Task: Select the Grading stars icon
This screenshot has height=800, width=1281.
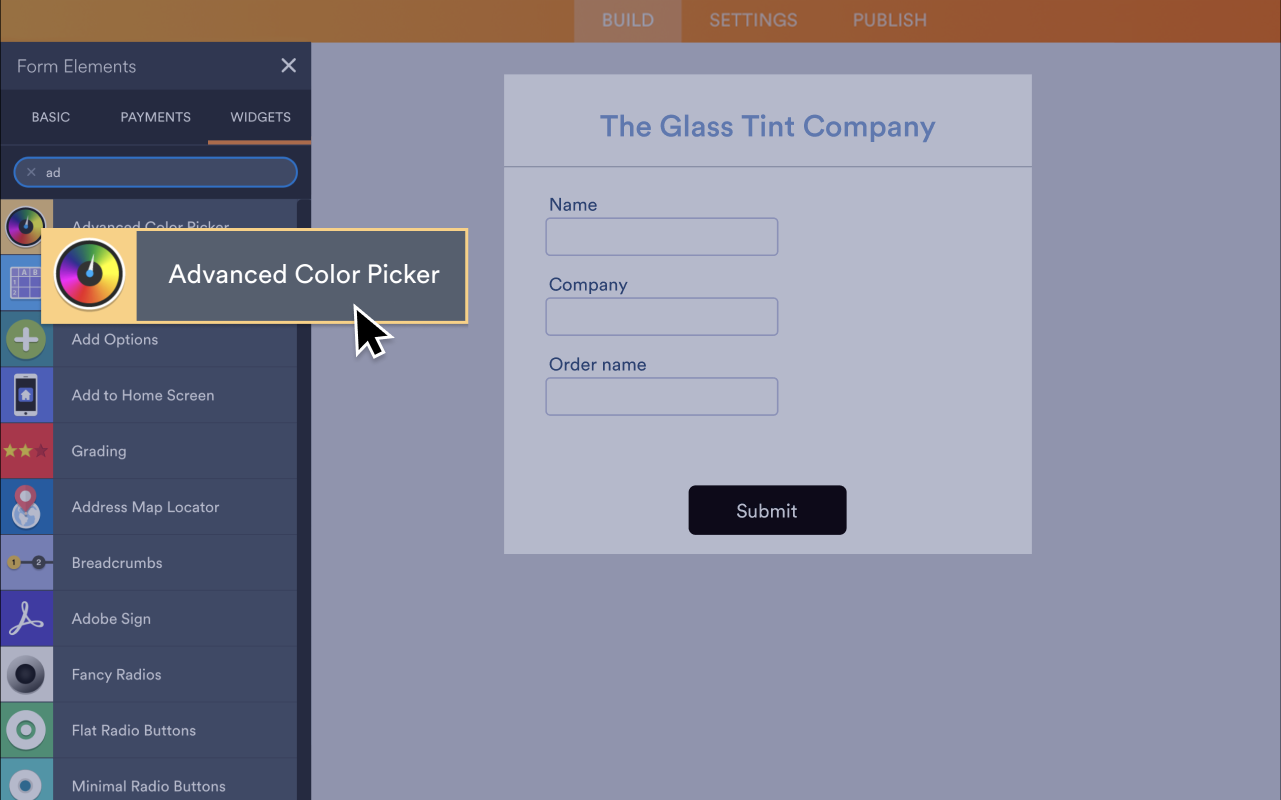Action: tap(27, 451)
